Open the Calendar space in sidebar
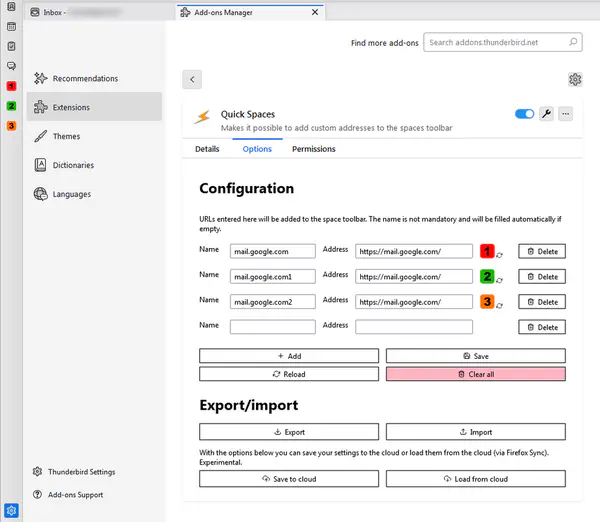Image resolution: width=600 pixels, height=522 pixels. [11, 27]
